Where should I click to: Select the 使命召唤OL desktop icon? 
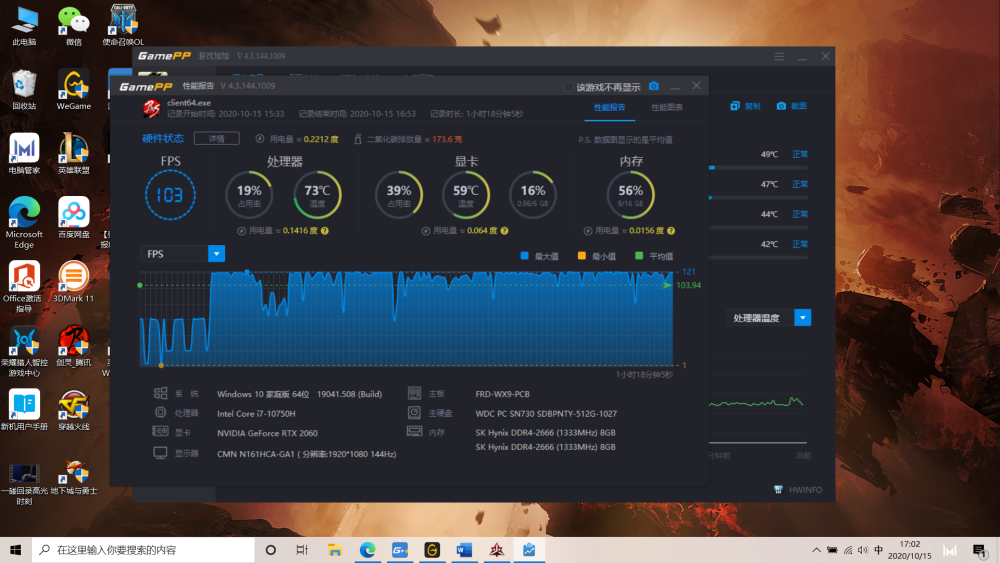coord(123,26)
